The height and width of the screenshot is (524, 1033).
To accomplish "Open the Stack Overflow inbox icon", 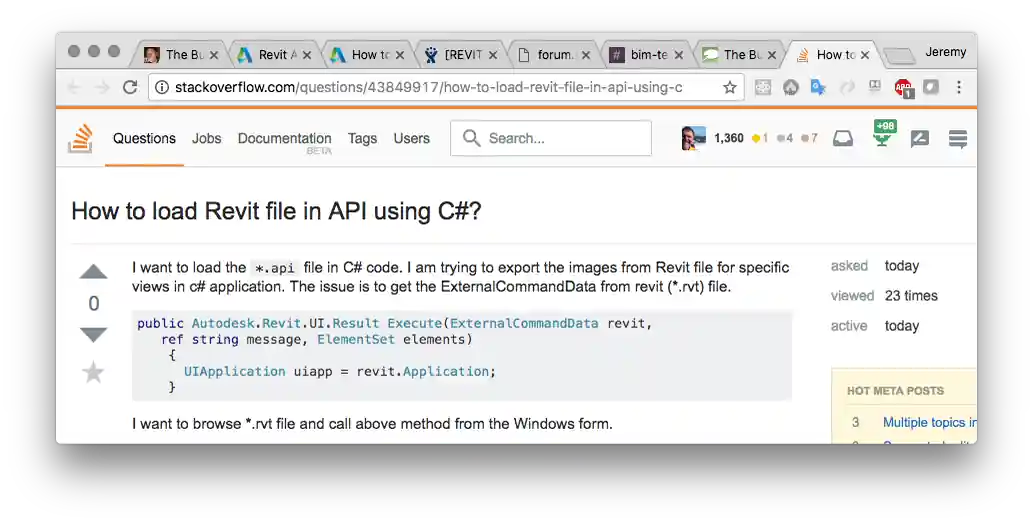I will tap(843, 139).
